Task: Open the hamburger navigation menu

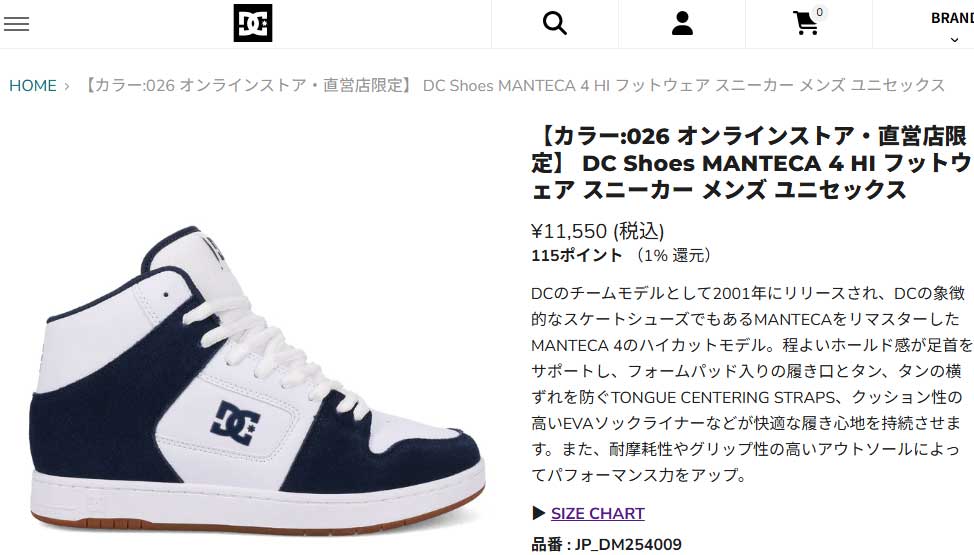Action: point(16,24)
